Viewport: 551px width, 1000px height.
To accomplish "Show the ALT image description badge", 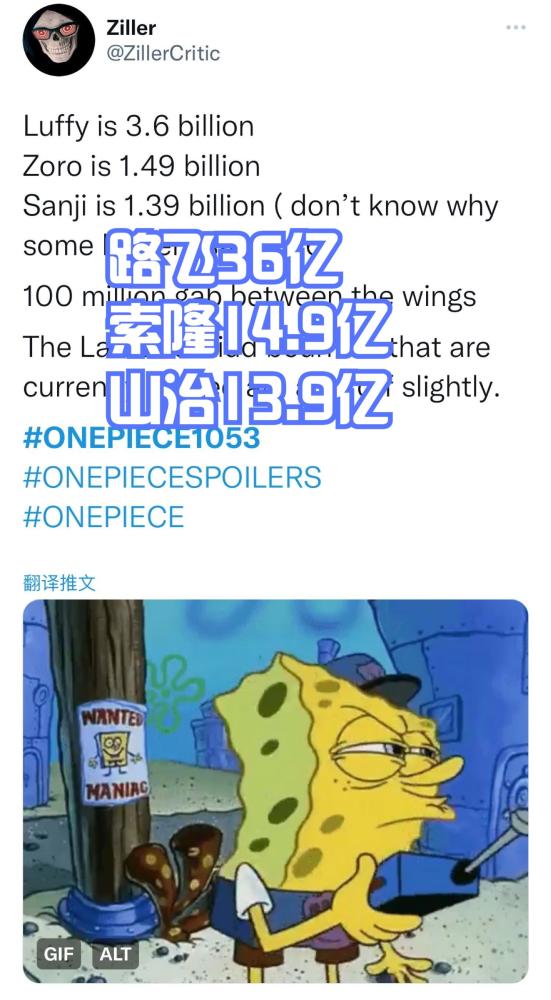I will tap(115, 954).
